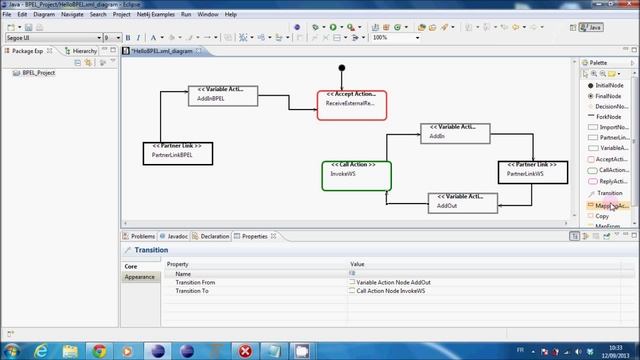Viewport: 640px width, 360px height.
Task: Click the New toolbar icon
Action: click(x=11, y=27)
